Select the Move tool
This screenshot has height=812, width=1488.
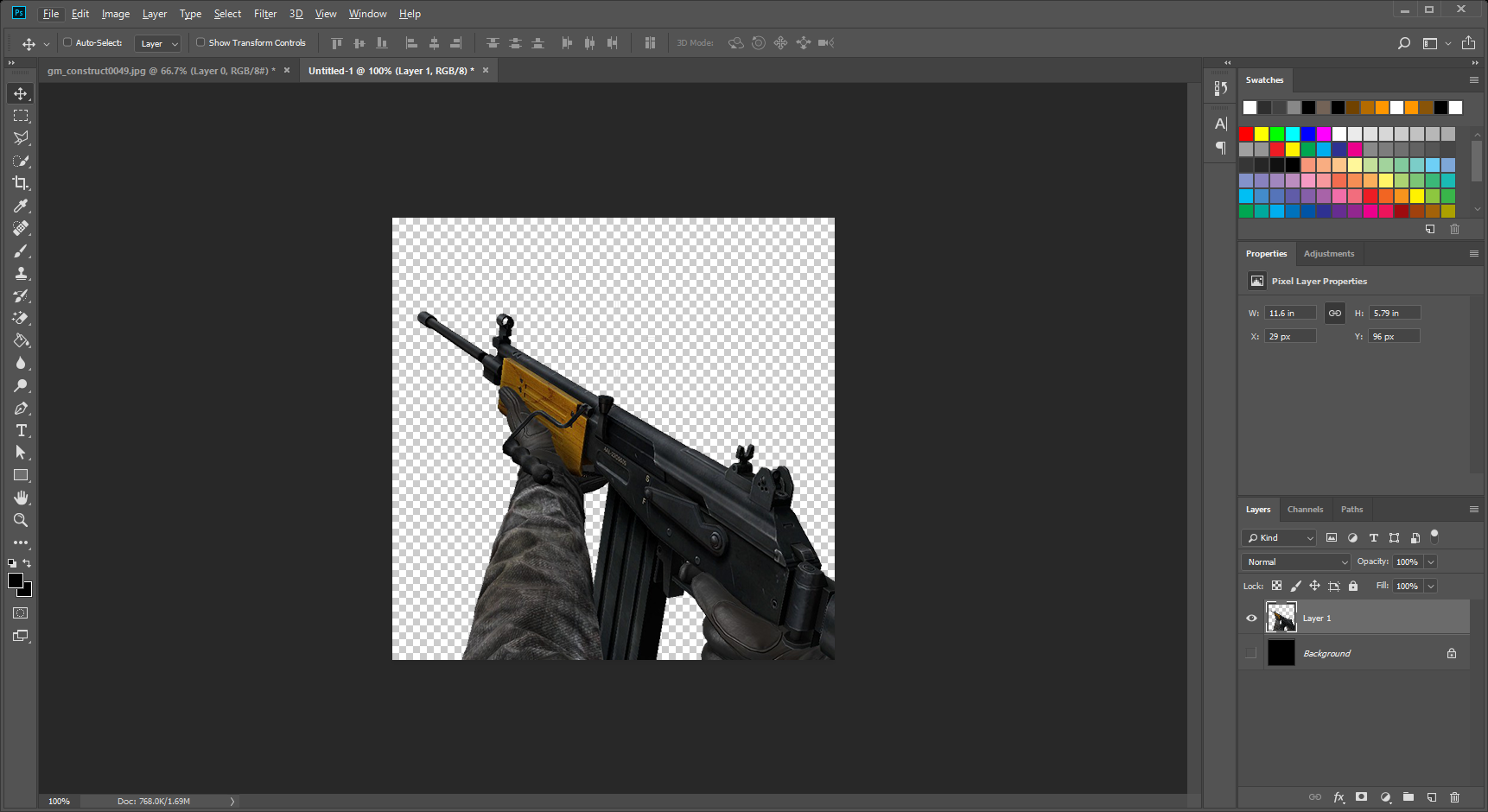click(21, 93)
